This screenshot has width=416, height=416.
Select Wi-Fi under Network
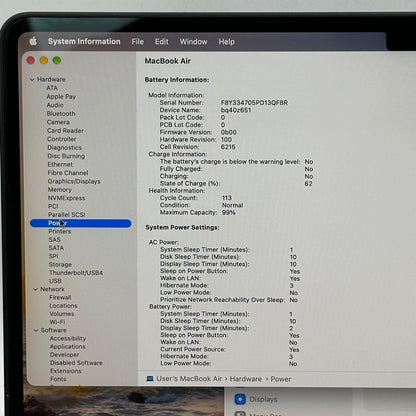pos(57,322)
